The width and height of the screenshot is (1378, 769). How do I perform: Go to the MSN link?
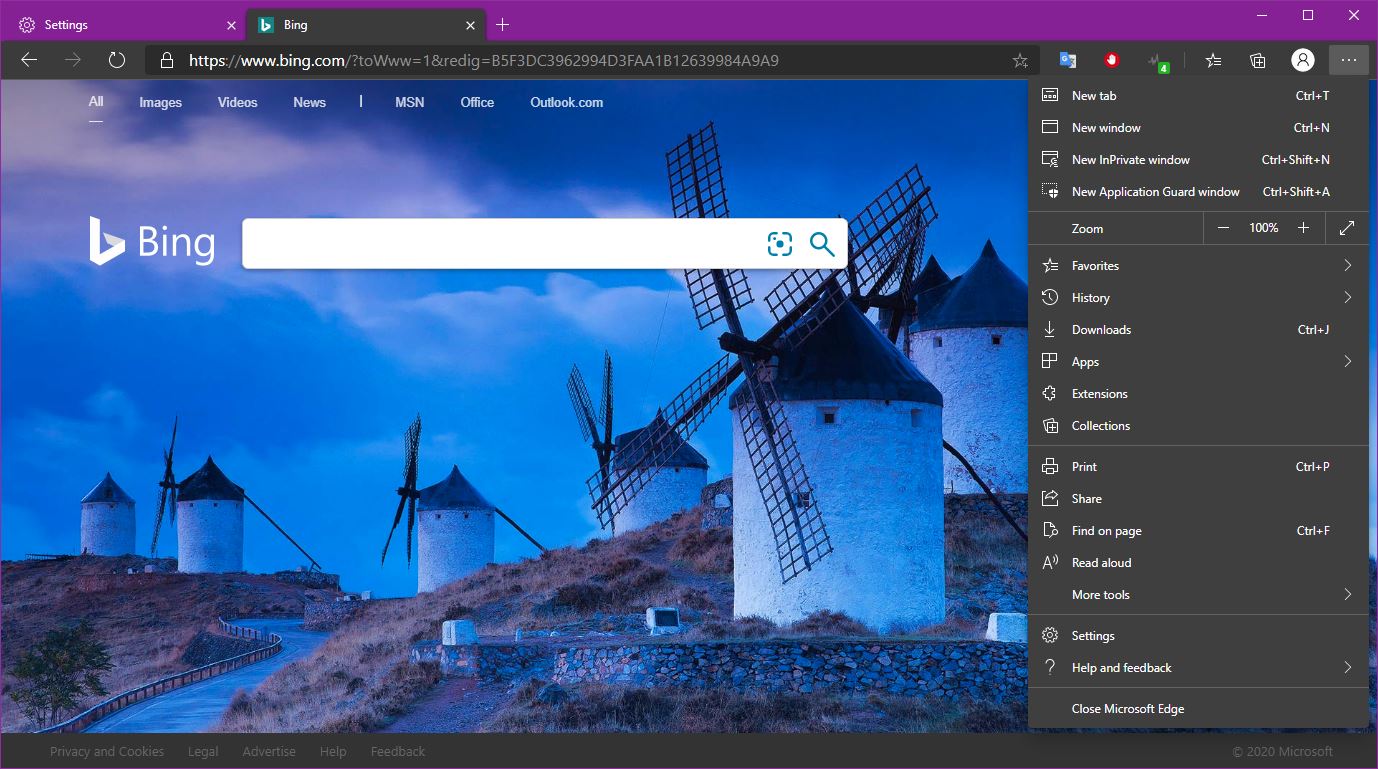click(410, 102)
